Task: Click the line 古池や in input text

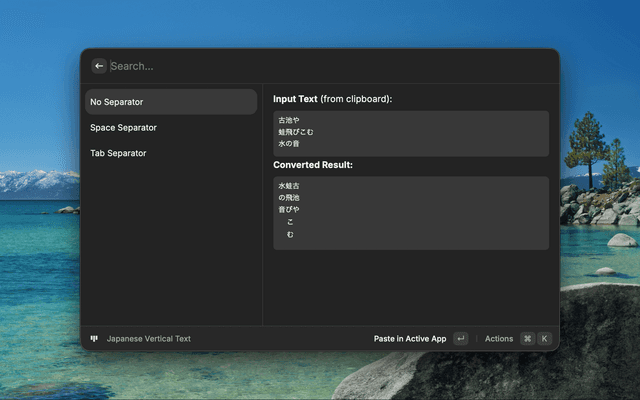Action: pyautogui.click(x=289, y=120)
